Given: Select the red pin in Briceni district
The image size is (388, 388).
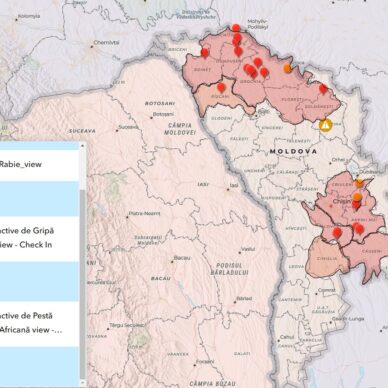Looking at the screenshot, I should coord(205,53).
